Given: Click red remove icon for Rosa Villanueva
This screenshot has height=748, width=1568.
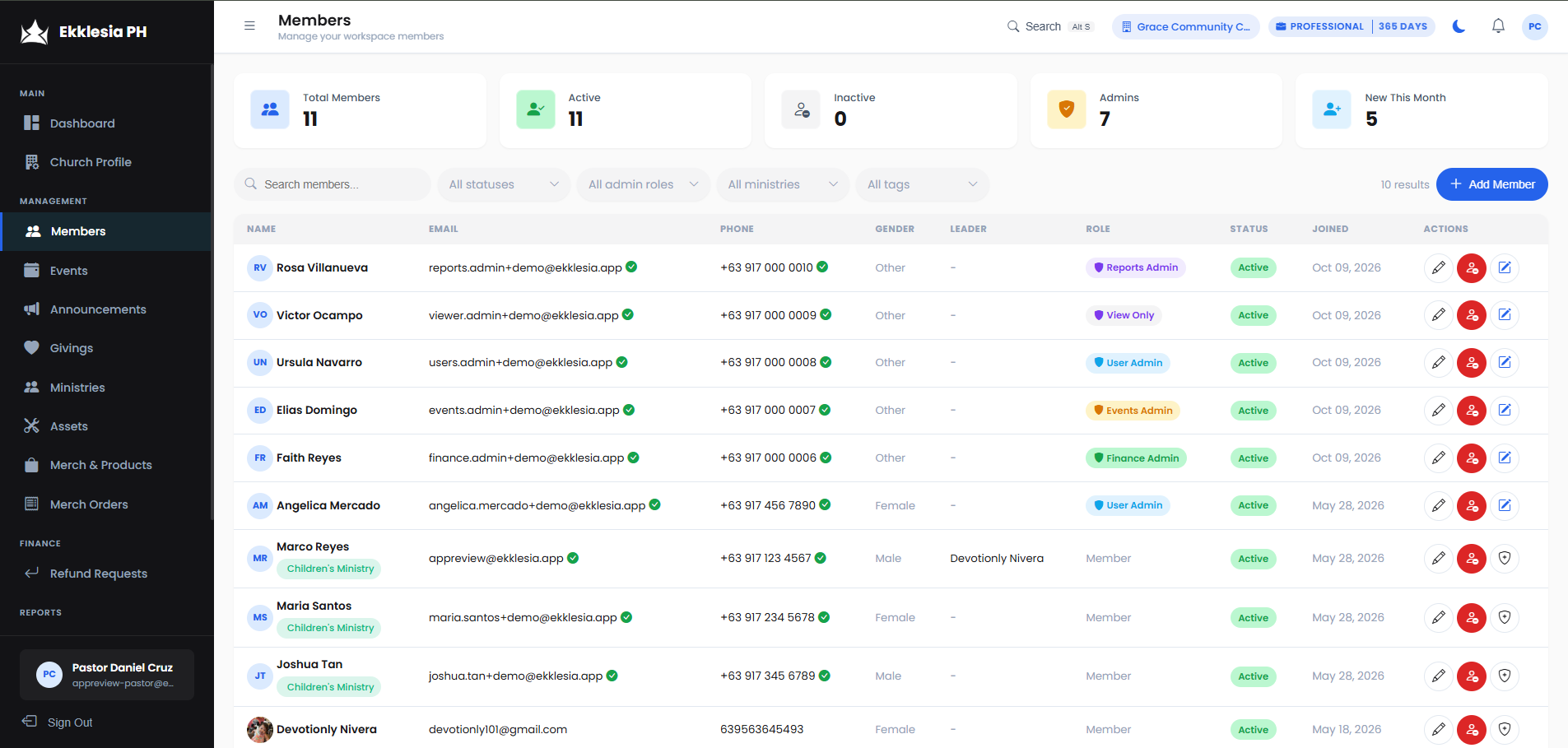Looking at the screenshot, I should (1472, 267).
